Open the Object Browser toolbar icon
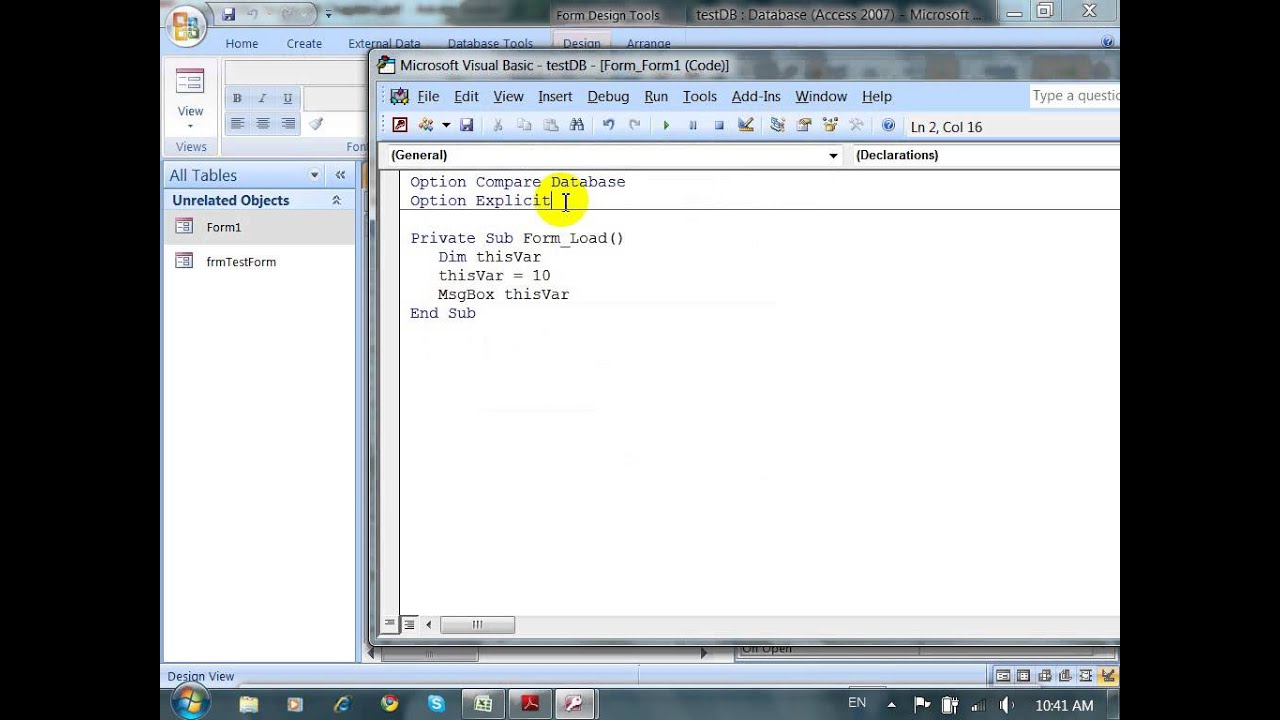Viewport: 1280px width, 720px height. [x=829, y=126]
